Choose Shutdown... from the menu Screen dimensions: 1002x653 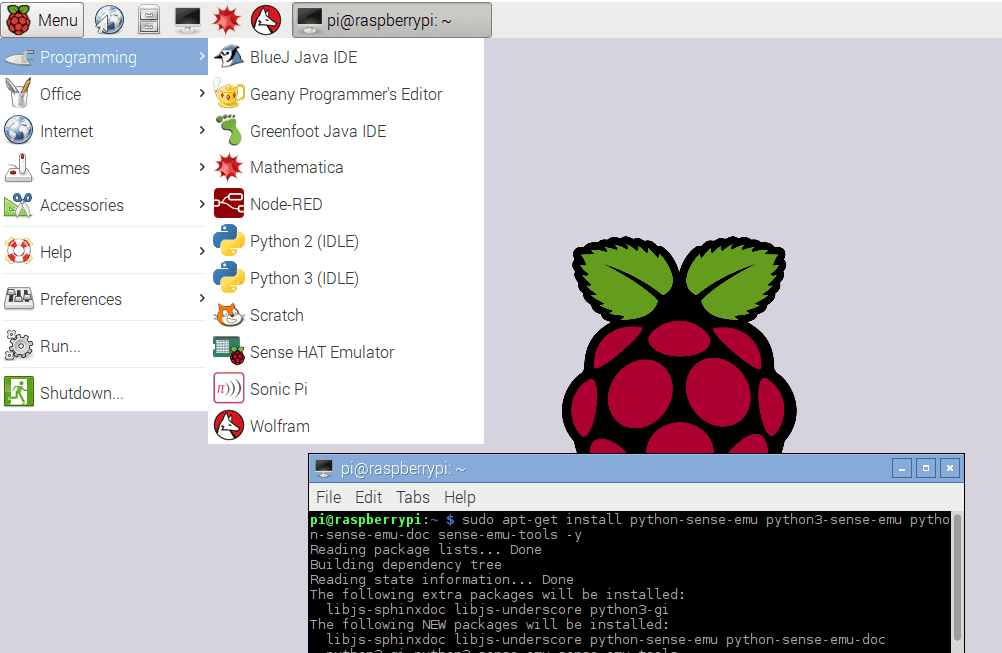click(81, 393)
